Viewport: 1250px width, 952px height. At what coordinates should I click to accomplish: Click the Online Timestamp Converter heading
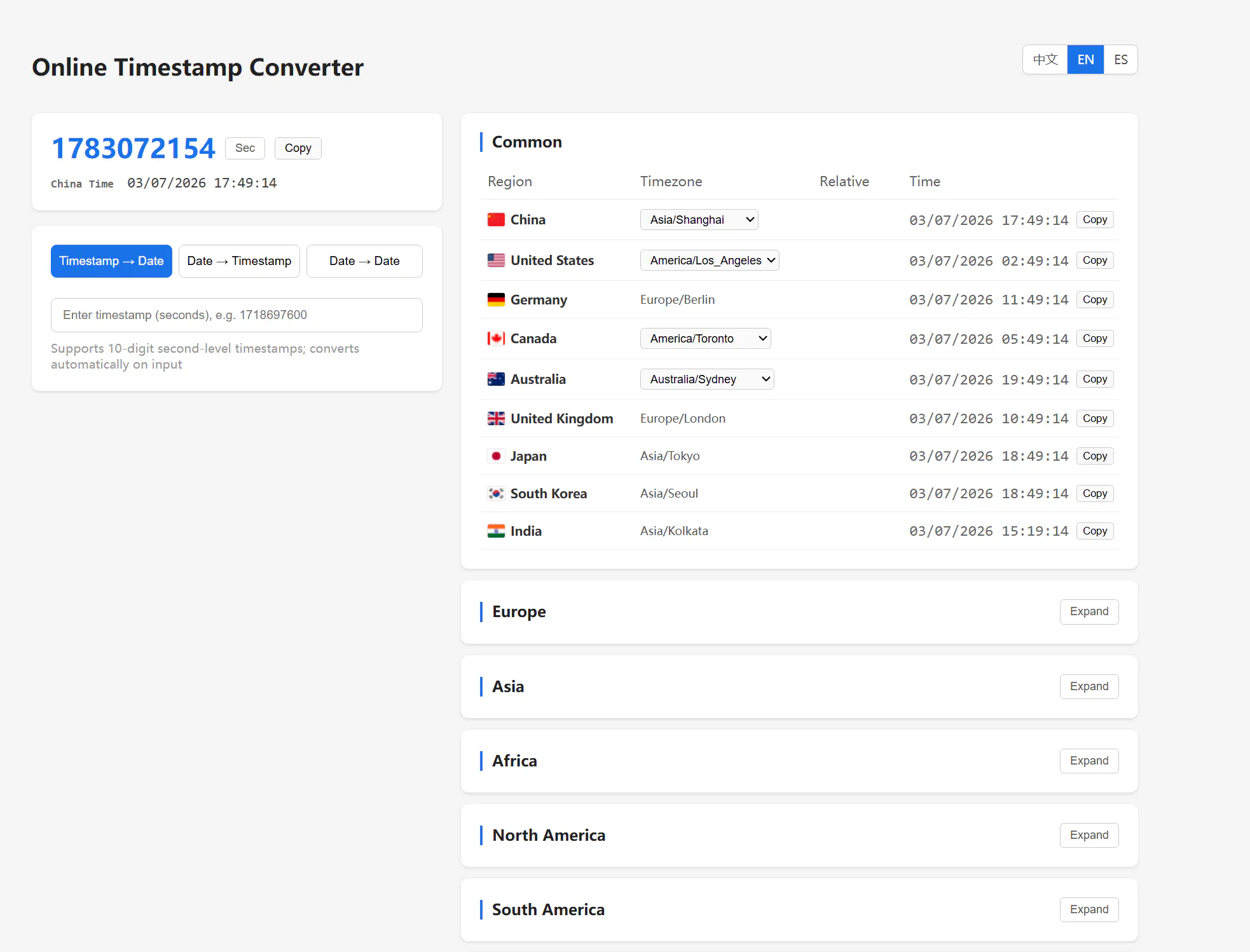[198, 67]
